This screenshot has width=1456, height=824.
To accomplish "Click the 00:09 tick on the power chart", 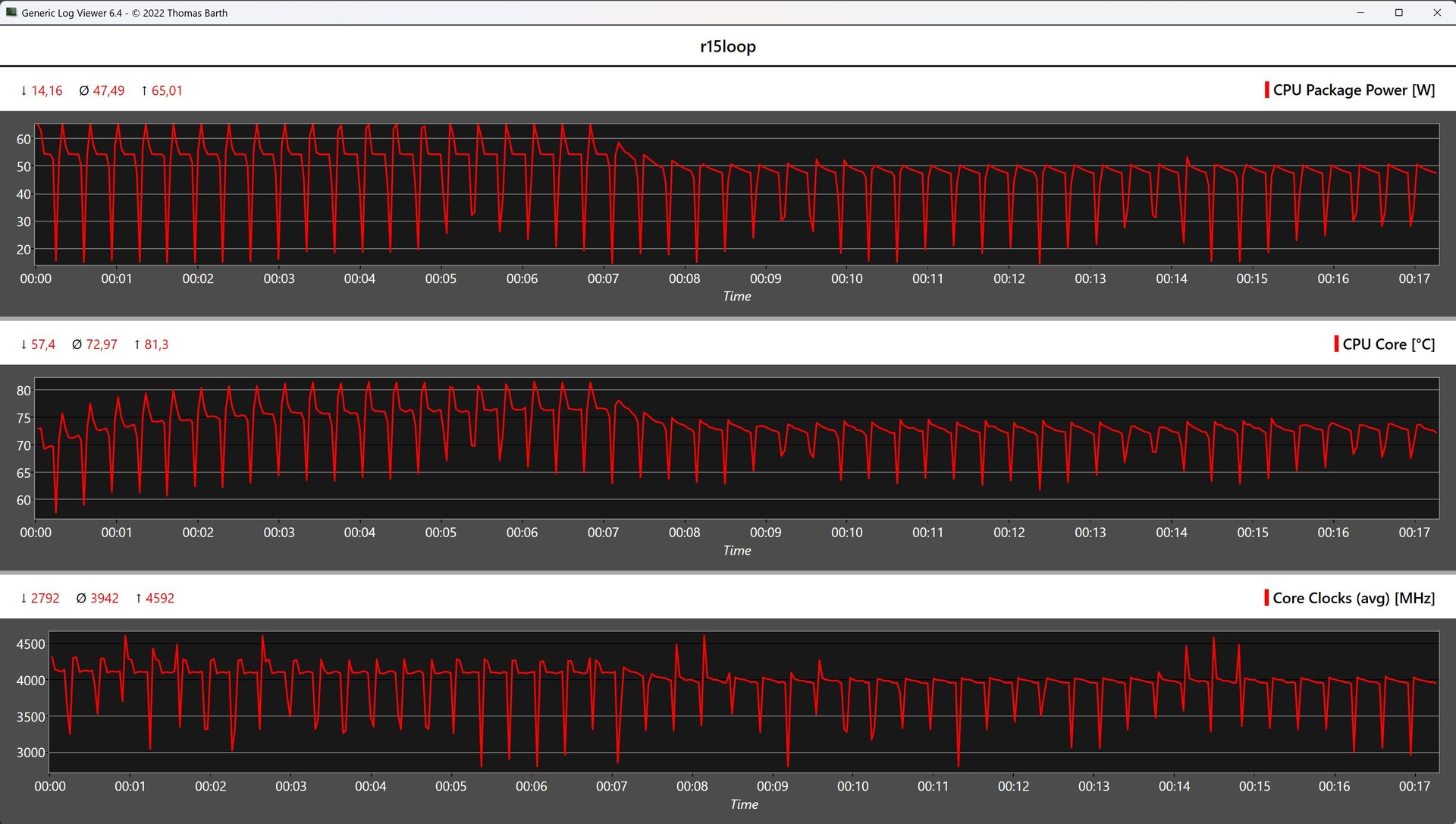I will 765,278.
